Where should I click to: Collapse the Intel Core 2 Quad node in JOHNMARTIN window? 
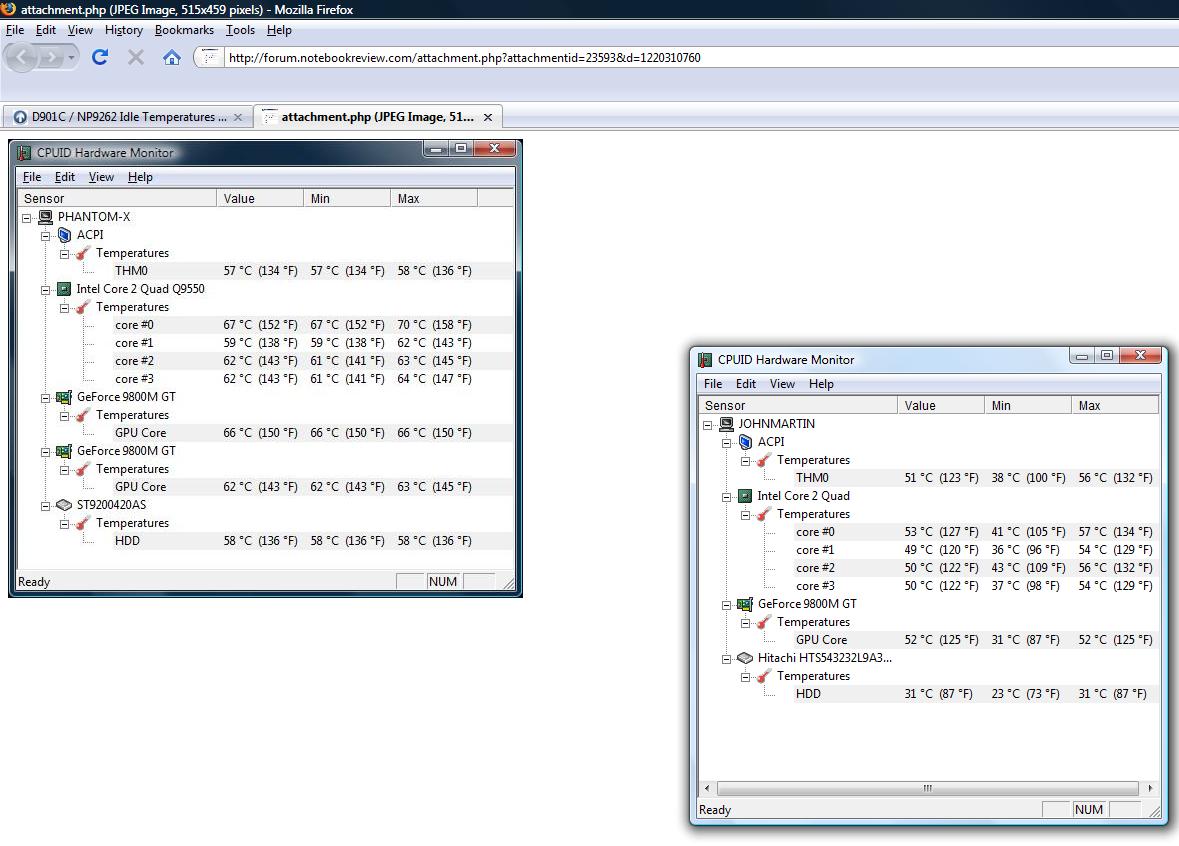pos(726,497)
